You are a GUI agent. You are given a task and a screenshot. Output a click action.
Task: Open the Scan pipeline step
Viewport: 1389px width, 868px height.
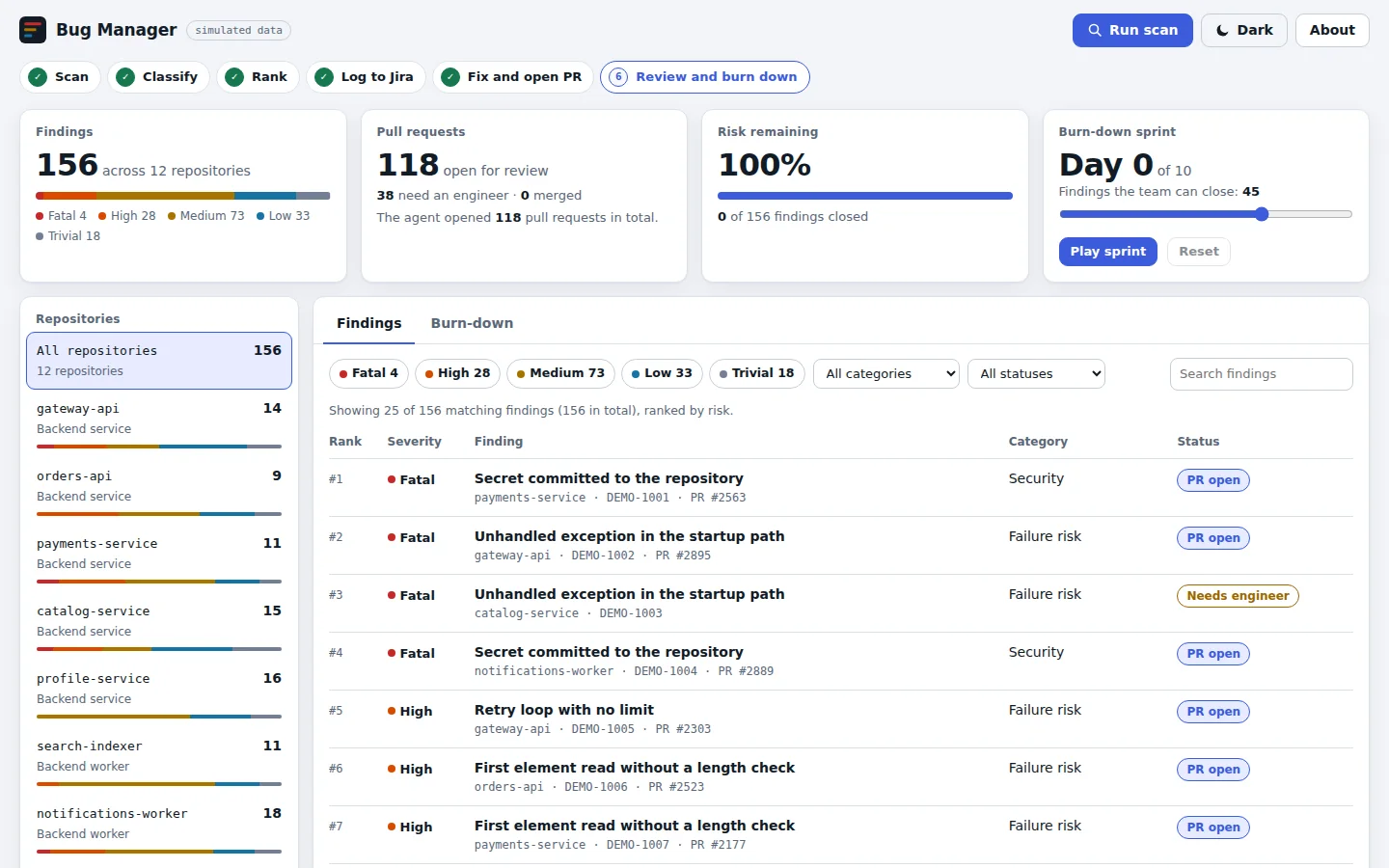click(x=60, y=77)
